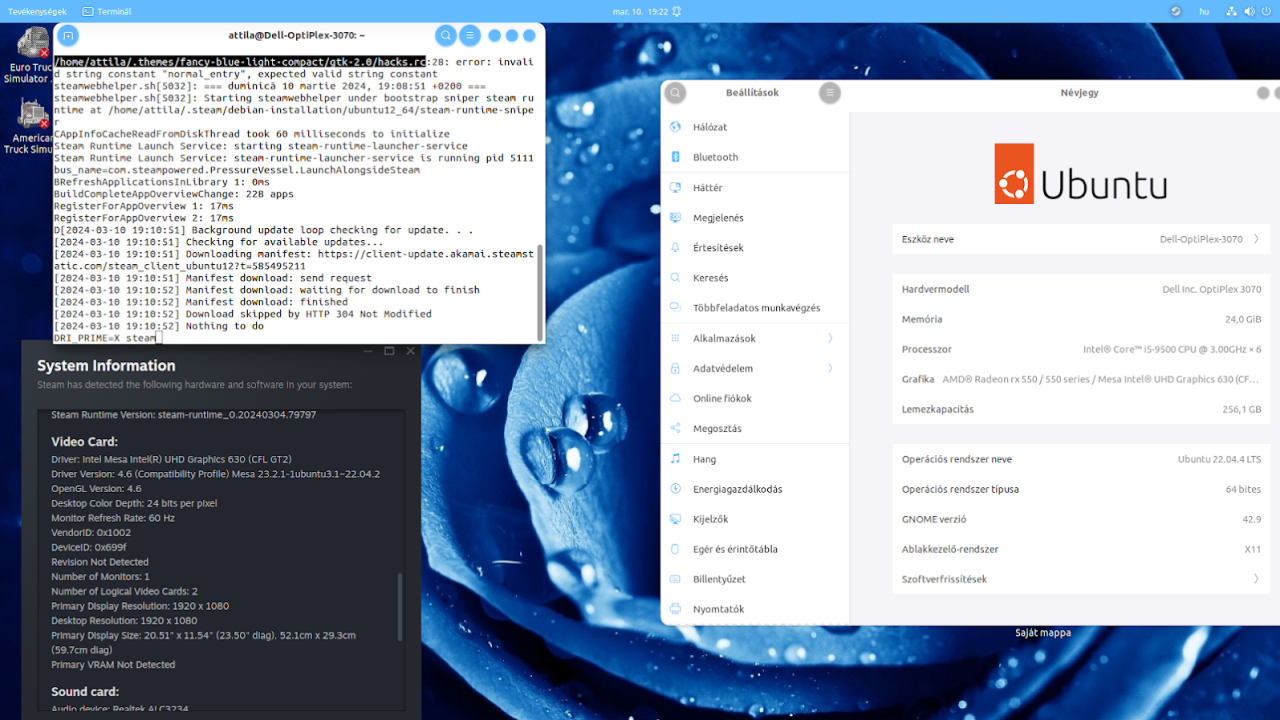This screenshot has height=720, width=1280.
Task: Open the Beállítások hamburger menu
Action: click(x=829, y=93)
